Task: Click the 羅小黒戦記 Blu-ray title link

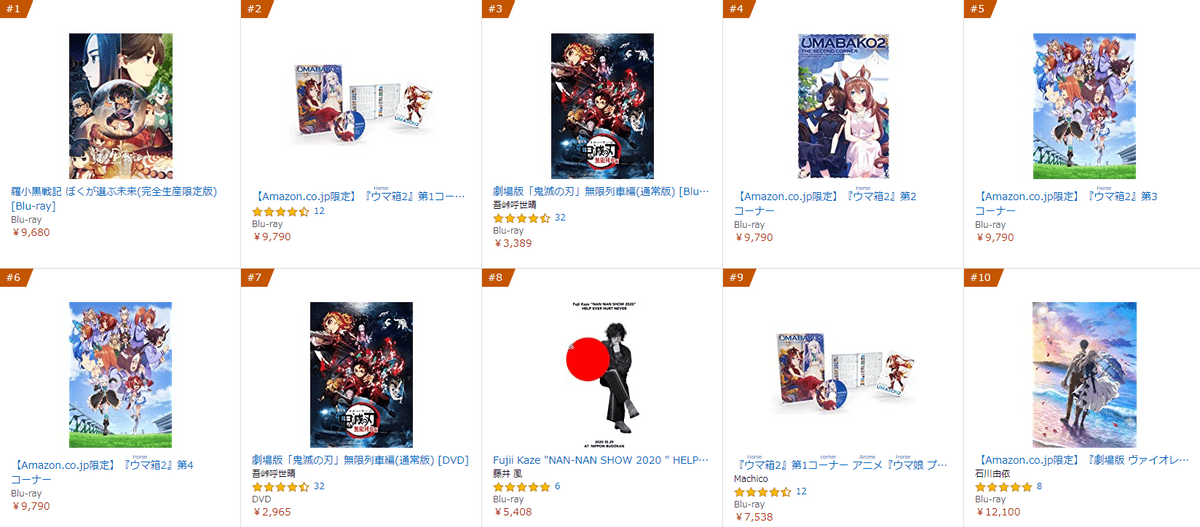Action: coord(114,198)
